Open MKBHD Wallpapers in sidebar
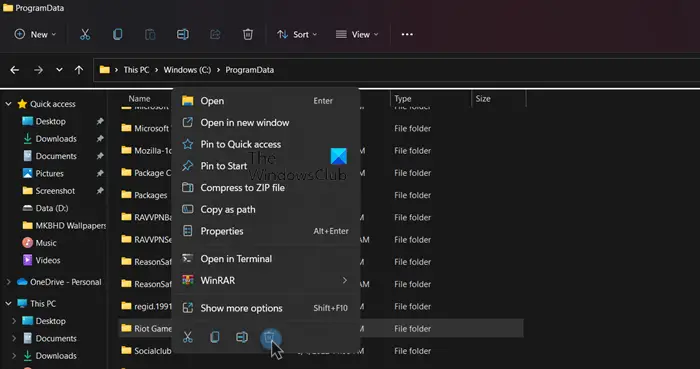The width and height of the screenshot is (700, 369). [x=65, y=225]
